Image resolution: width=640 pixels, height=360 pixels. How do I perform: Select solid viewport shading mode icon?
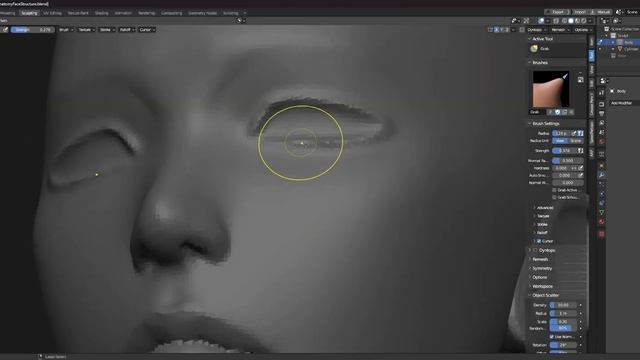point(571,21)
